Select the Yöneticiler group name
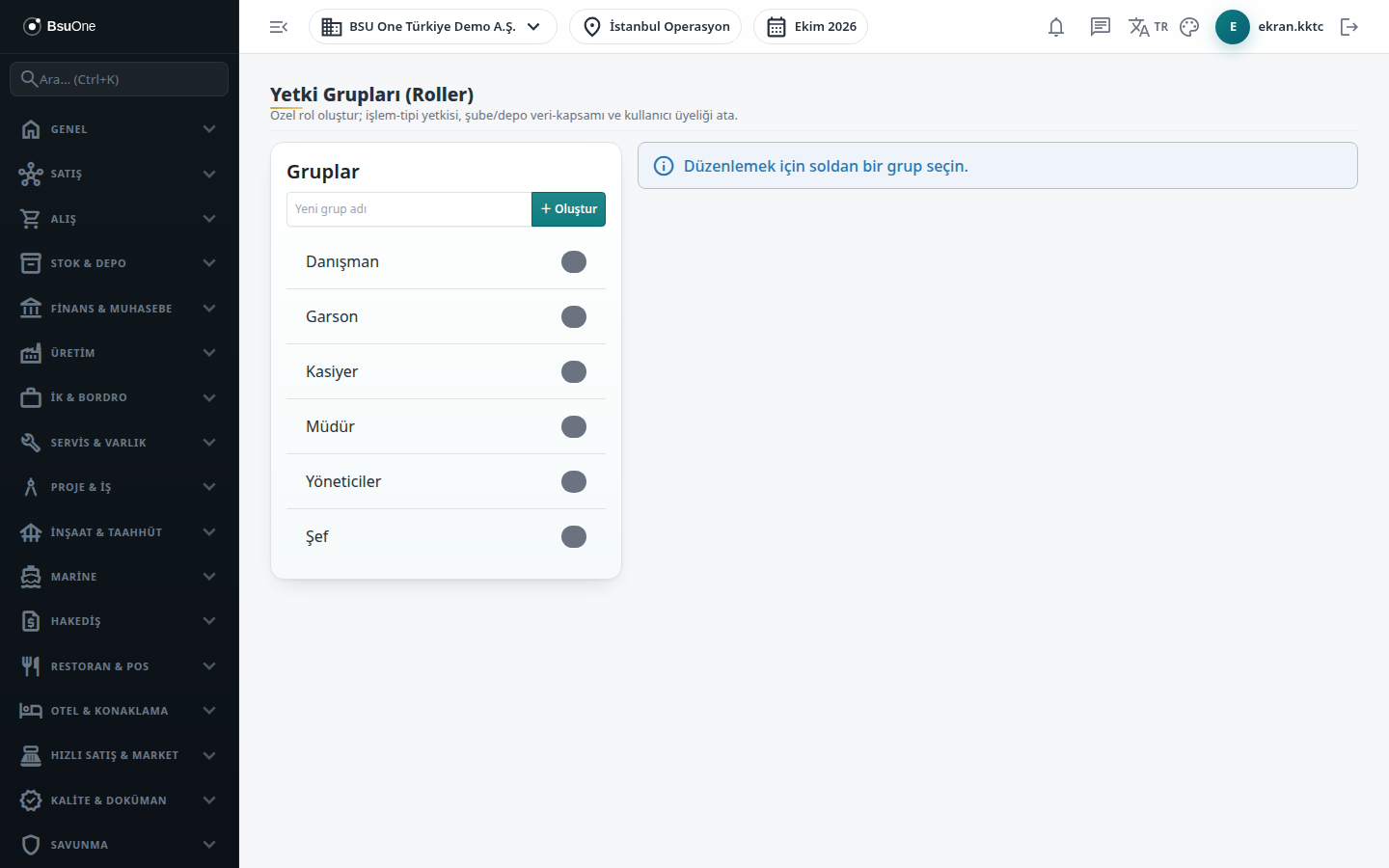Viewport: 1389px width, 868px height. coord(343,482)
